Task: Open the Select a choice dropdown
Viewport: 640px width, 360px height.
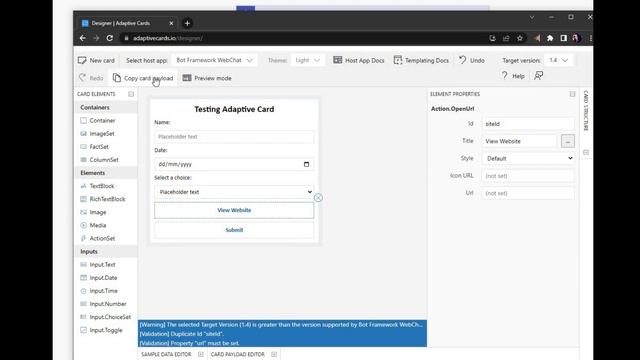Action: (x=234, y=192)
